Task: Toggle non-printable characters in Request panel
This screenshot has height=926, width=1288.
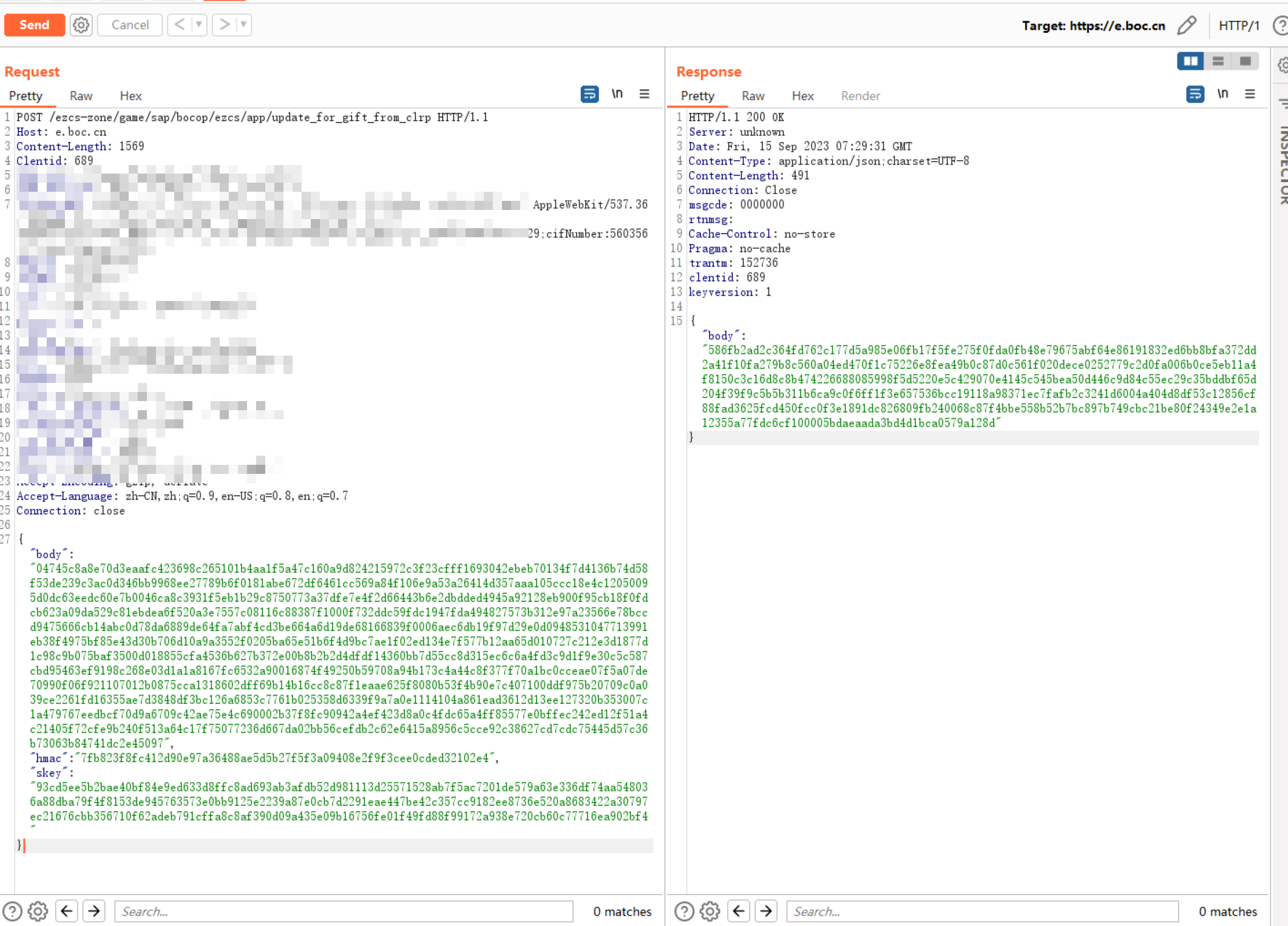Action: [617, 94]
